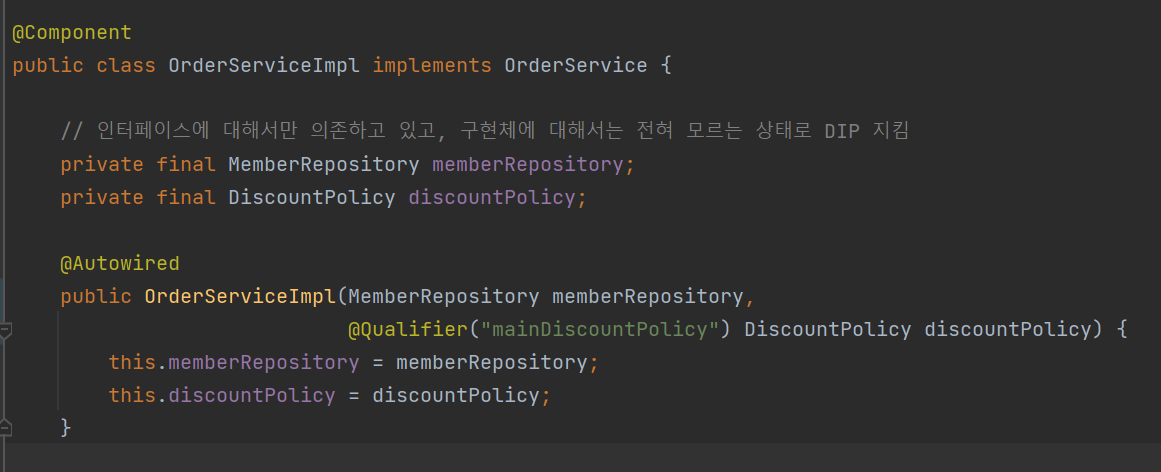Click the constructor's closing brace
The image size is (1161, 472).
click(66, 428)
